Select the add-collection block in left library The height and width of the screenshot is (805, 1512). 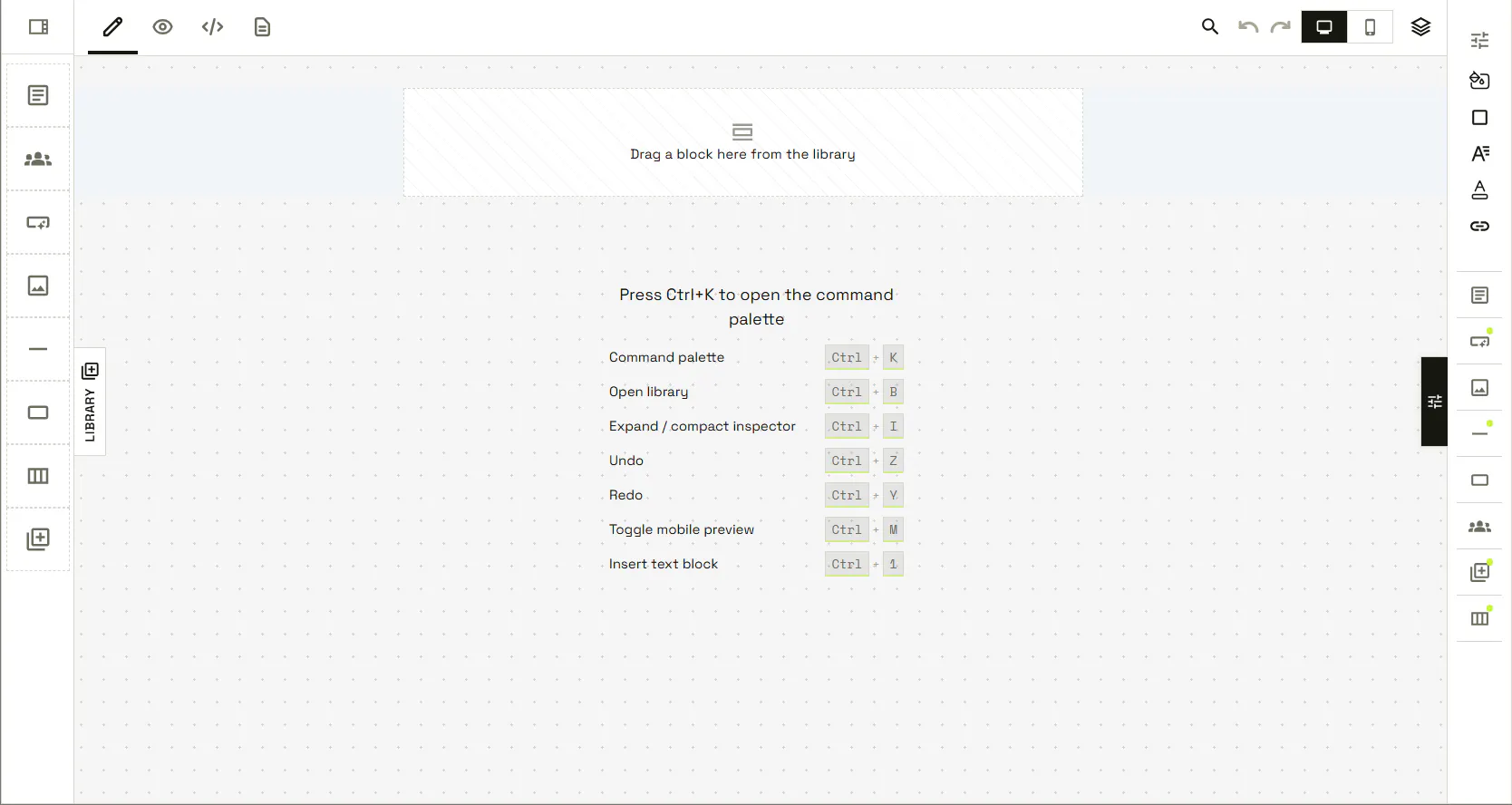pos(38,539)
